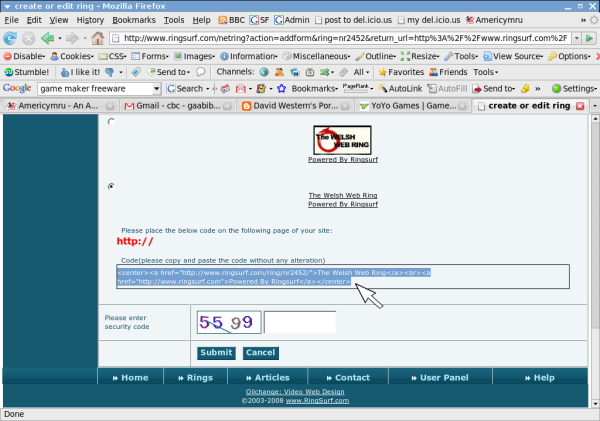Click the AutoFill button
Screen dimensions: 600x421
(x=447, y=89)
